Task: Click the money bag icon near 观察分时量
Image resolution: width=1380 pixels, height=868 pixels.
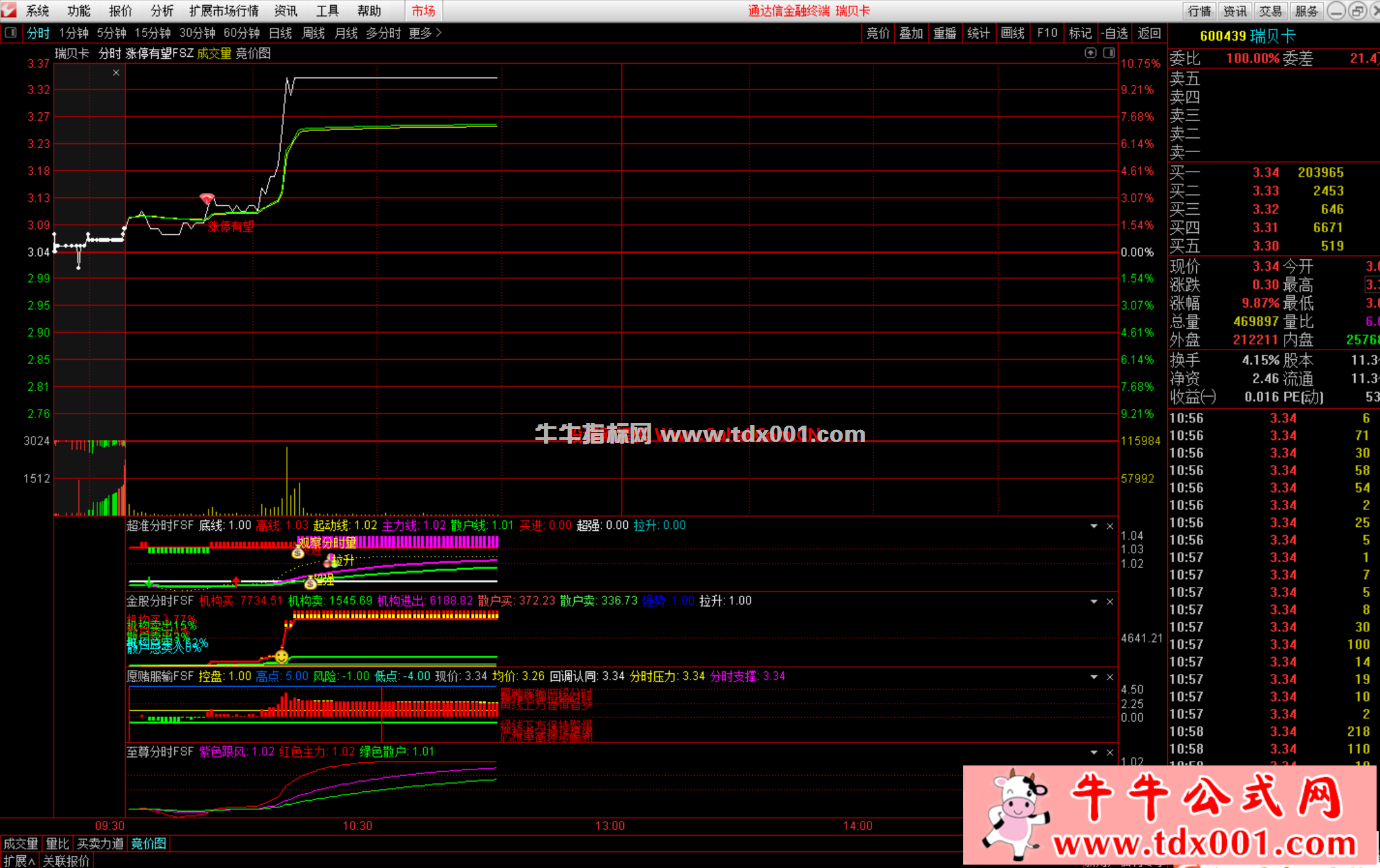Action: (x=297, y=553)
